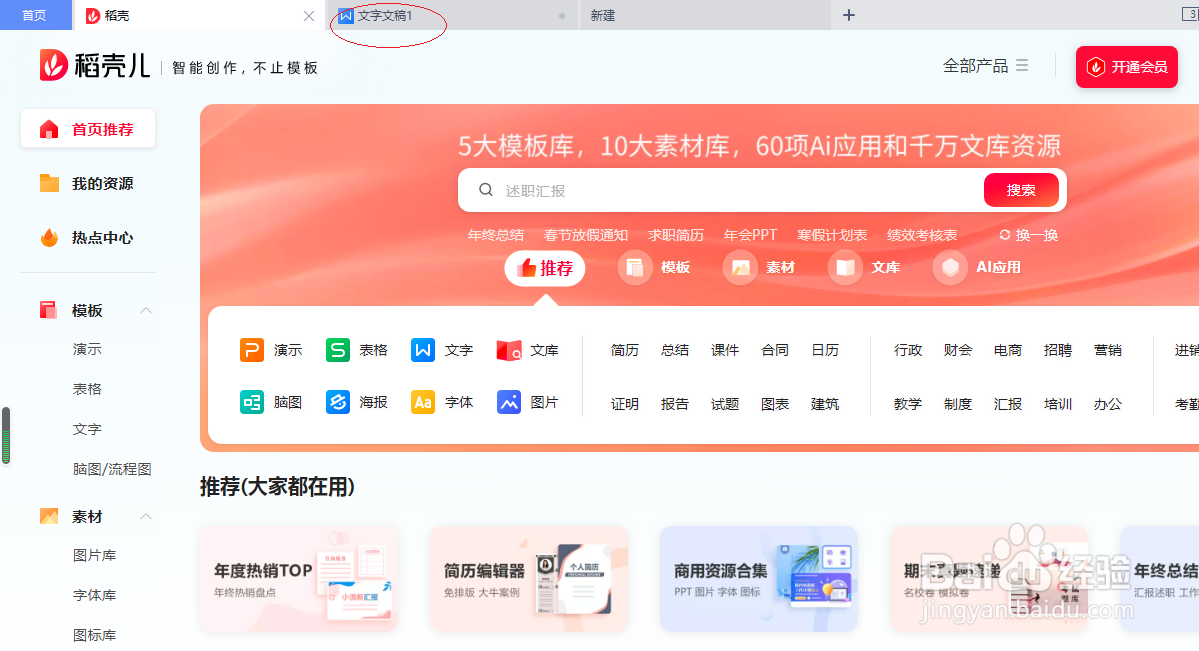The height and width of the screenshot is (651, 1199).
Task: Click the 换一换 refresh icon
Action: [1027, 234]
